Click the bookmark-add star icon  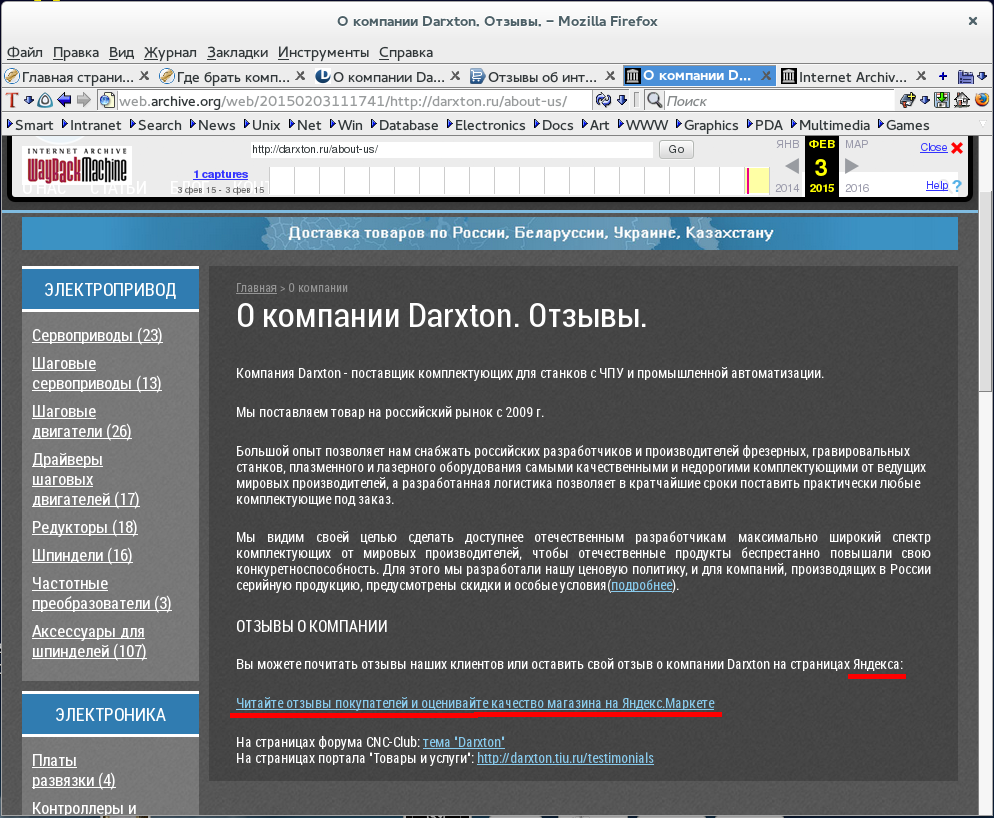(908, 100)
